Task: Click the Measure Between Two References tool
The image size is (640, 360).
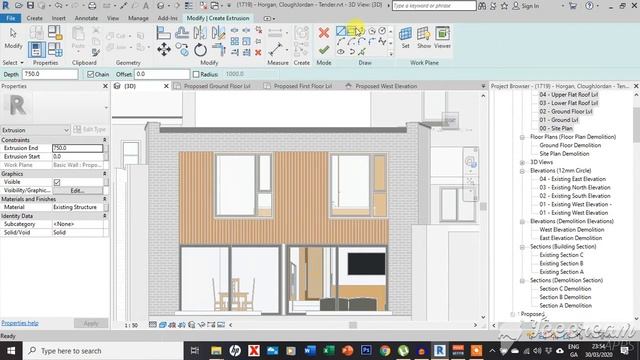Action: [276, 50]
